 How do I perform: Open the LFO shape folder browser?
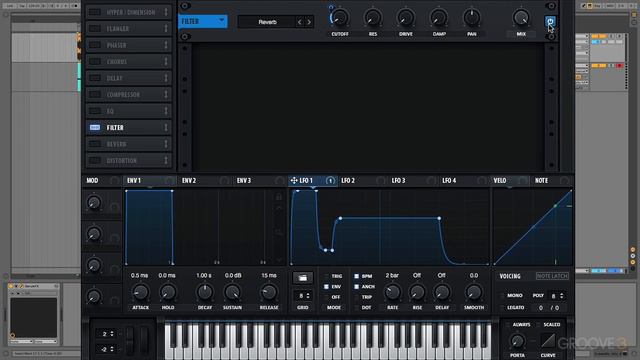coord(302,278)
